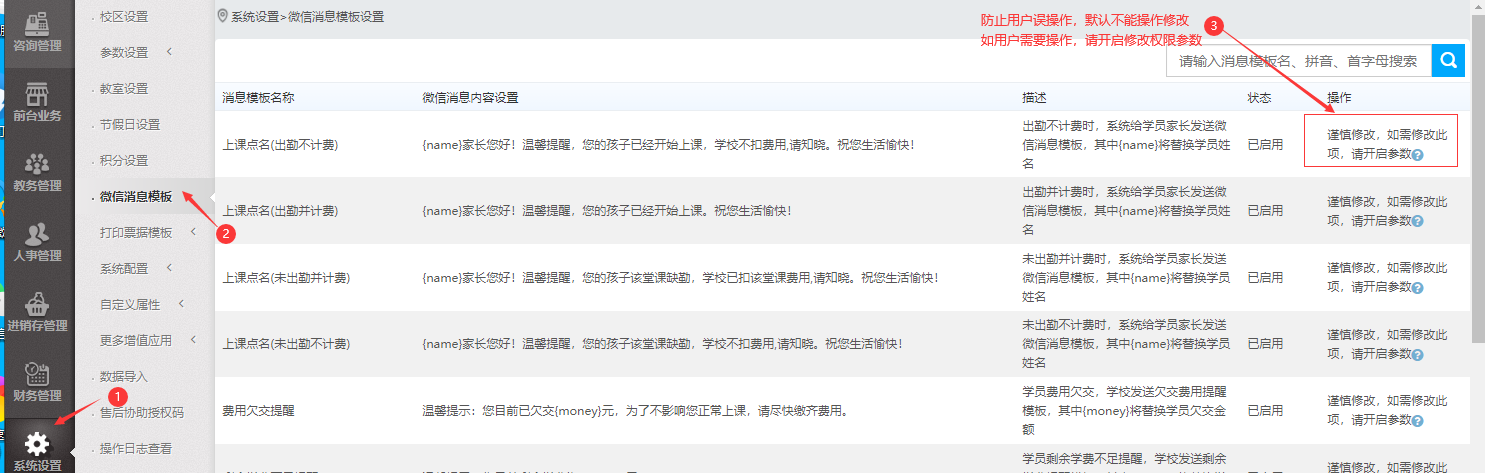Select 上课点名(未出勤不计费) template name

point(286,344)
